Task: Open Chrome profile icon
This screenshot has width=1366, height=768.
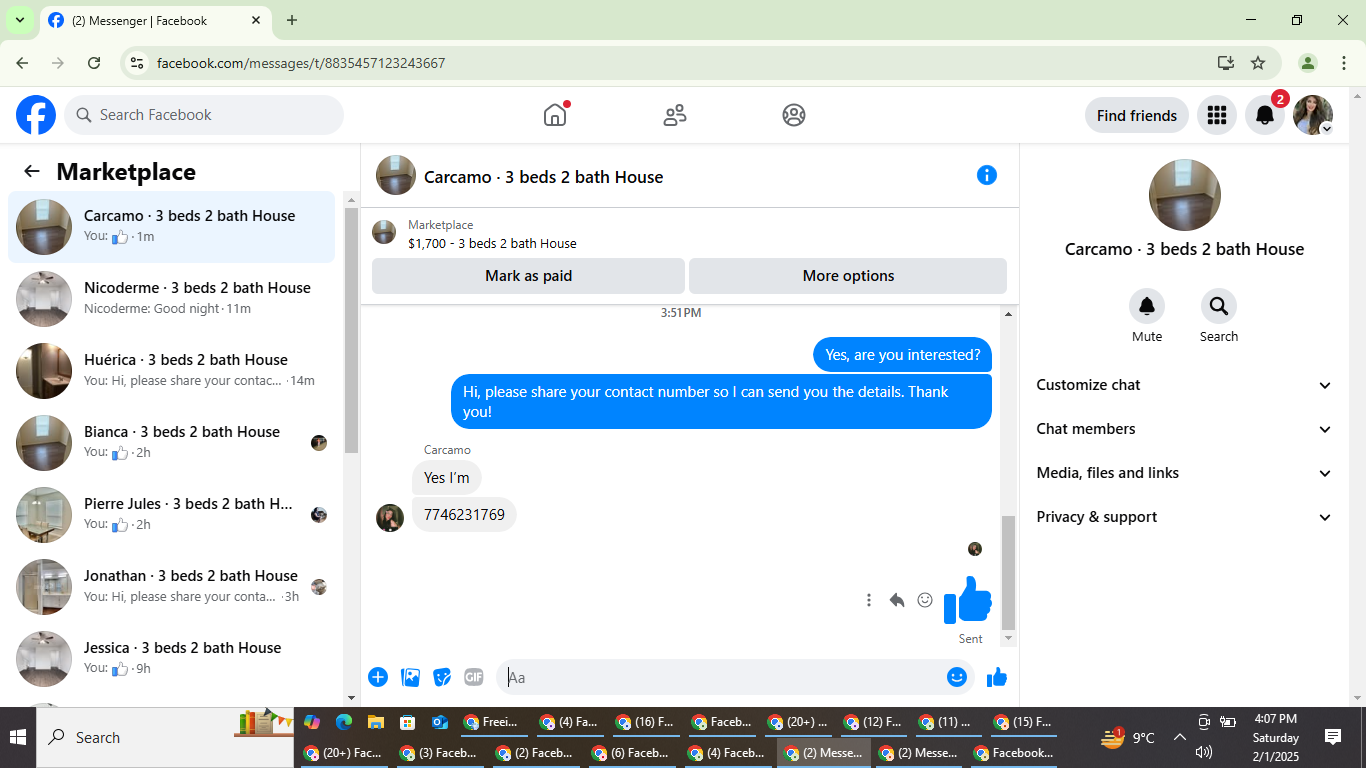Action: point(1307,63)
